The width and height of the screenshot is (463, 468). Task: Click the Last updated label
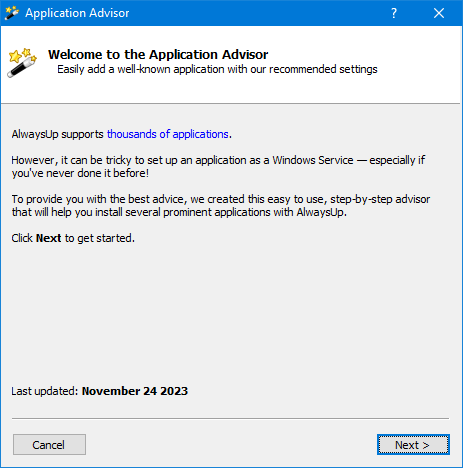[x=45, y=391]
